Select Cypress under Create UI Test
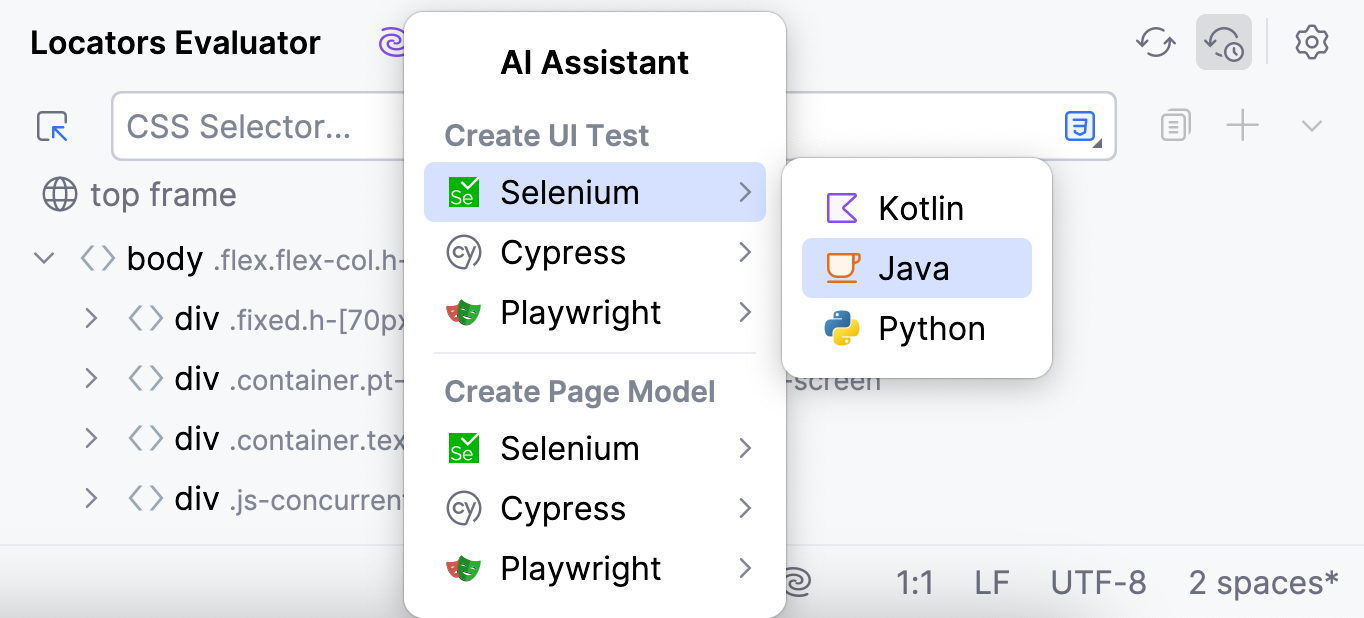The image size is (1364, 618). (563, 252)
